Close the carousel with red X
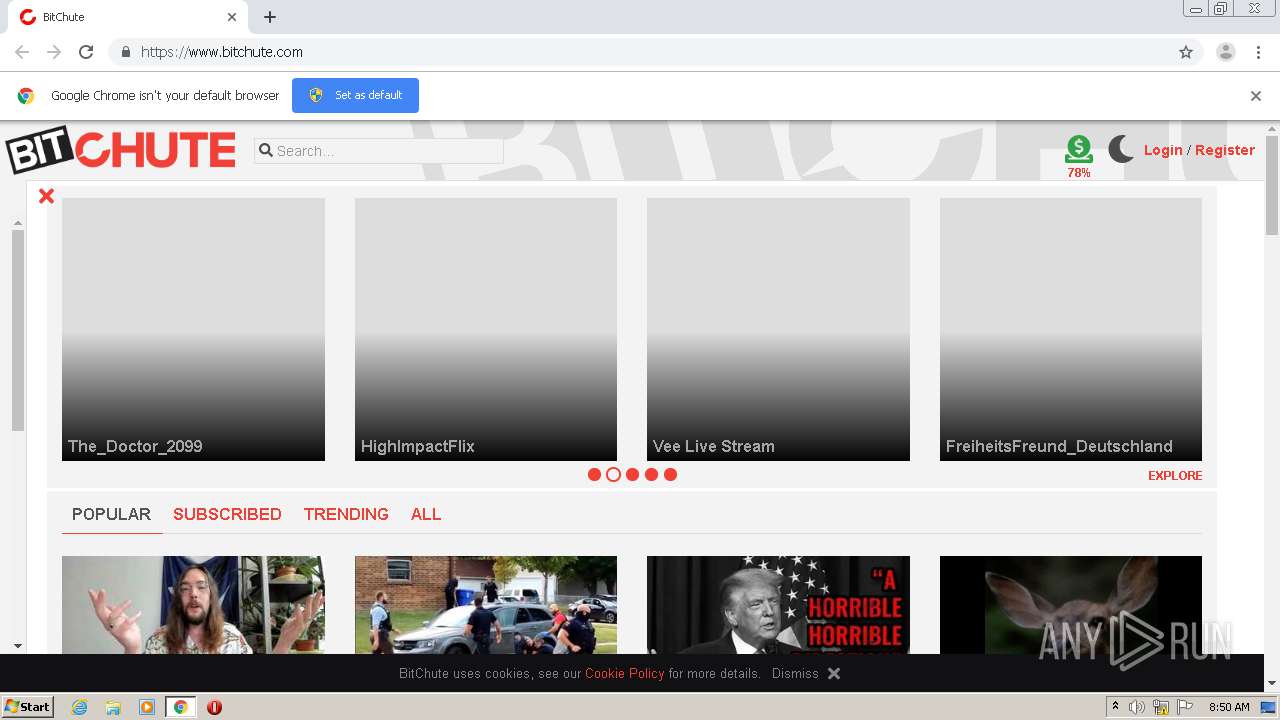Image resolution: width=1280 pixels, height=720 pixels. [x=46, y=196]
